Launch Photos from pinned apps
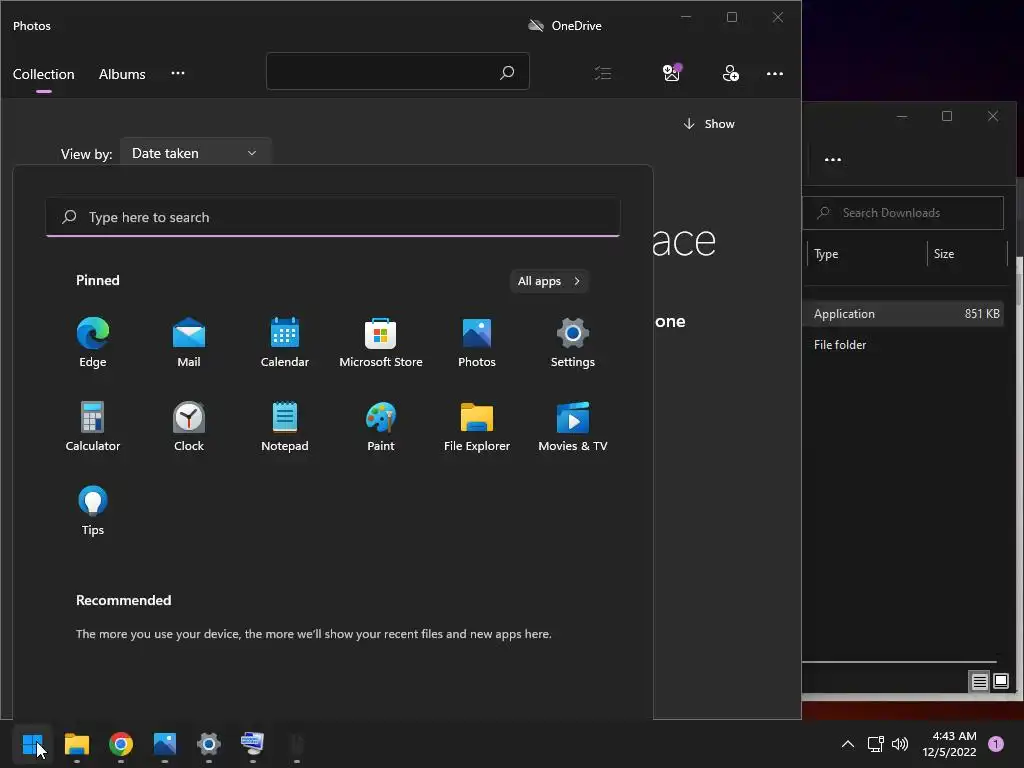The image size is (1024, 768). (x=477, y=343)
